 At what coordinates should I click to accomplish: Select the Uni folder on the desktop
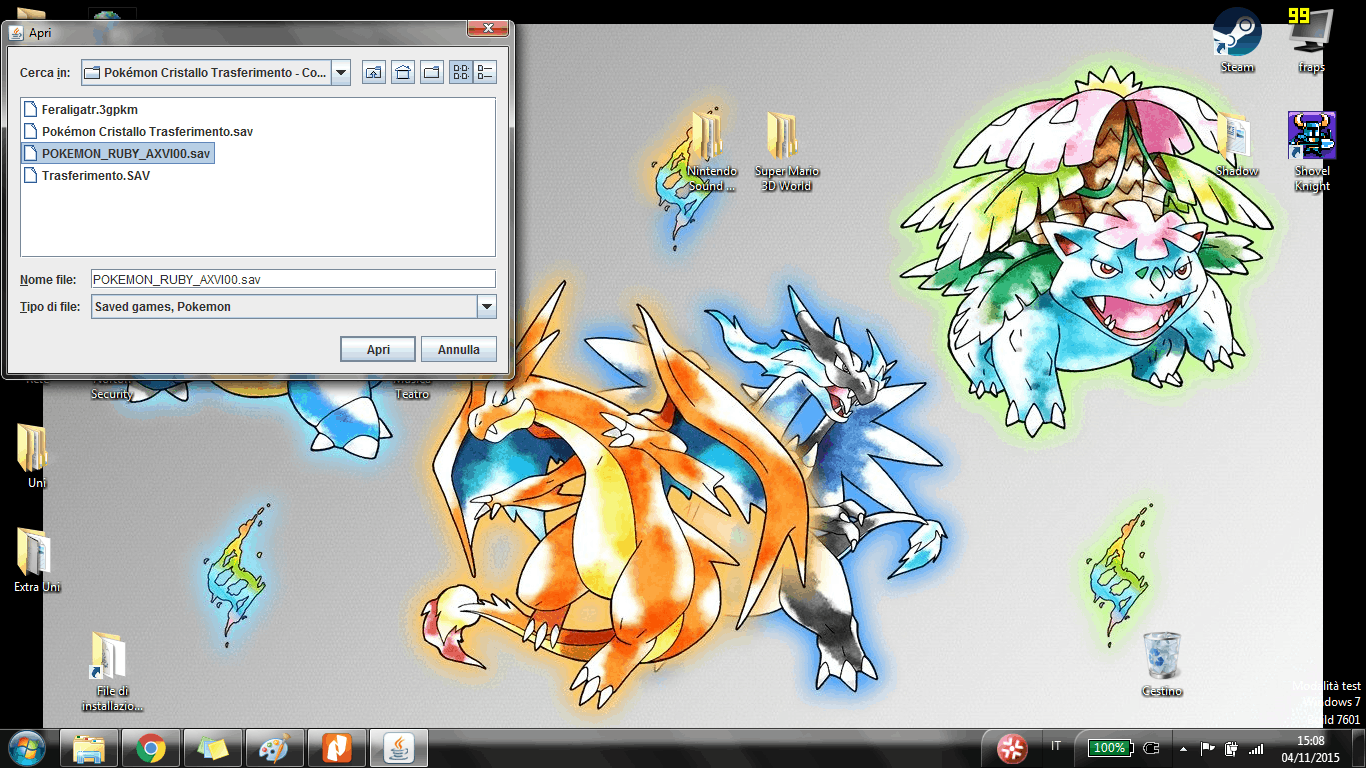[37, 457]
